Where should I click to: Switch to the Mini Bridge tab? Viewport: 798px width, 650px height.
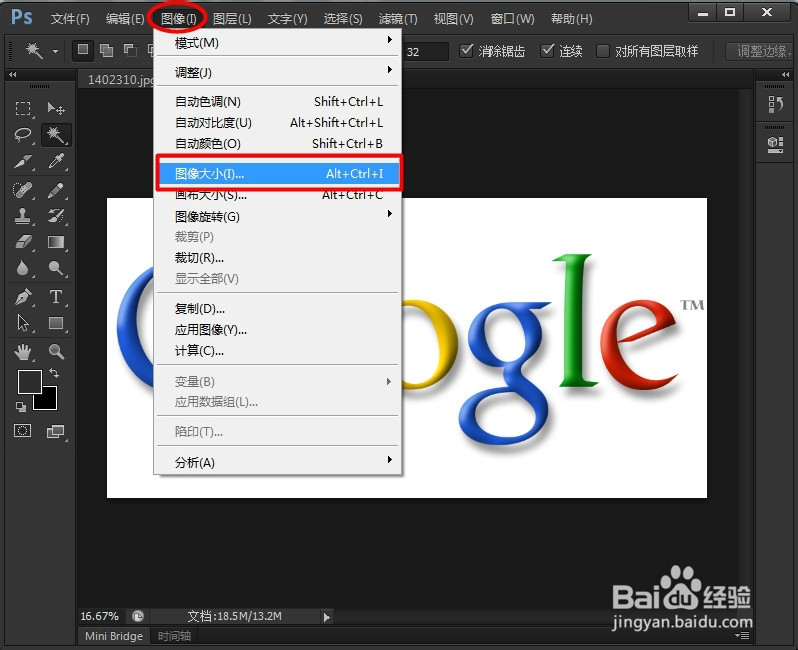tap(114, 636)
